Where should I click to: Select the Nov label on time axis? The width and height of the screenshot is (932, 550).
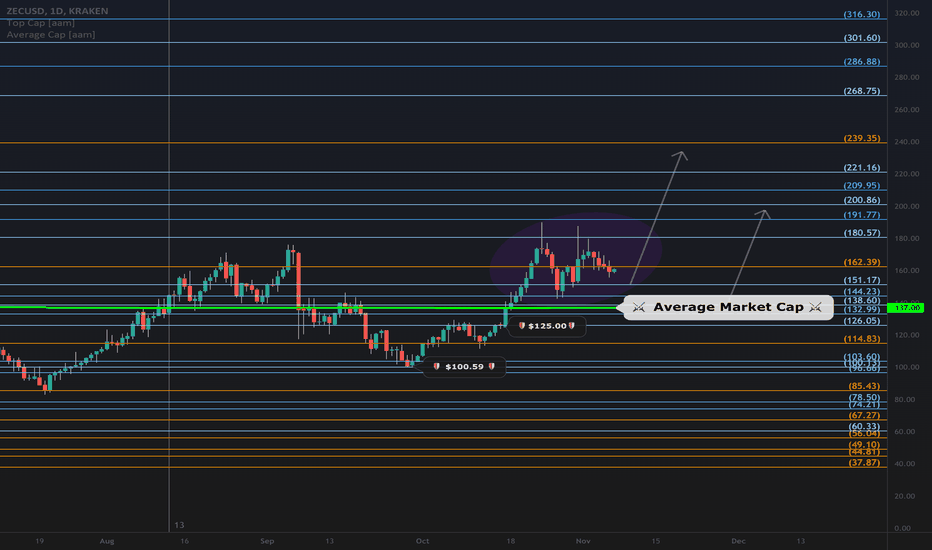583,541
